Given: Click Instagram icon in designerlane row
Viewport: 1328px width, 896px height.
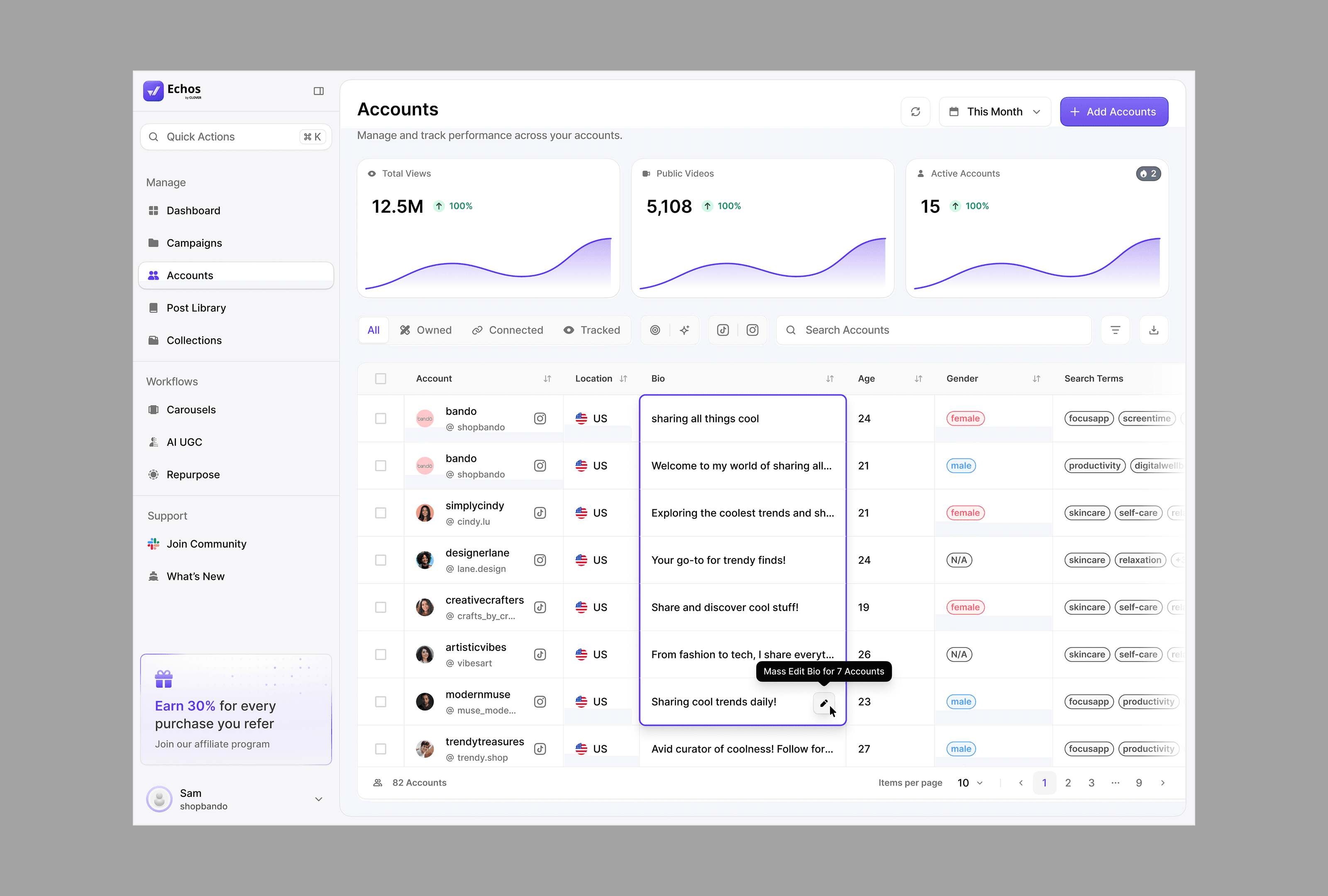Looking at the screenshot, I should [540, 560].
